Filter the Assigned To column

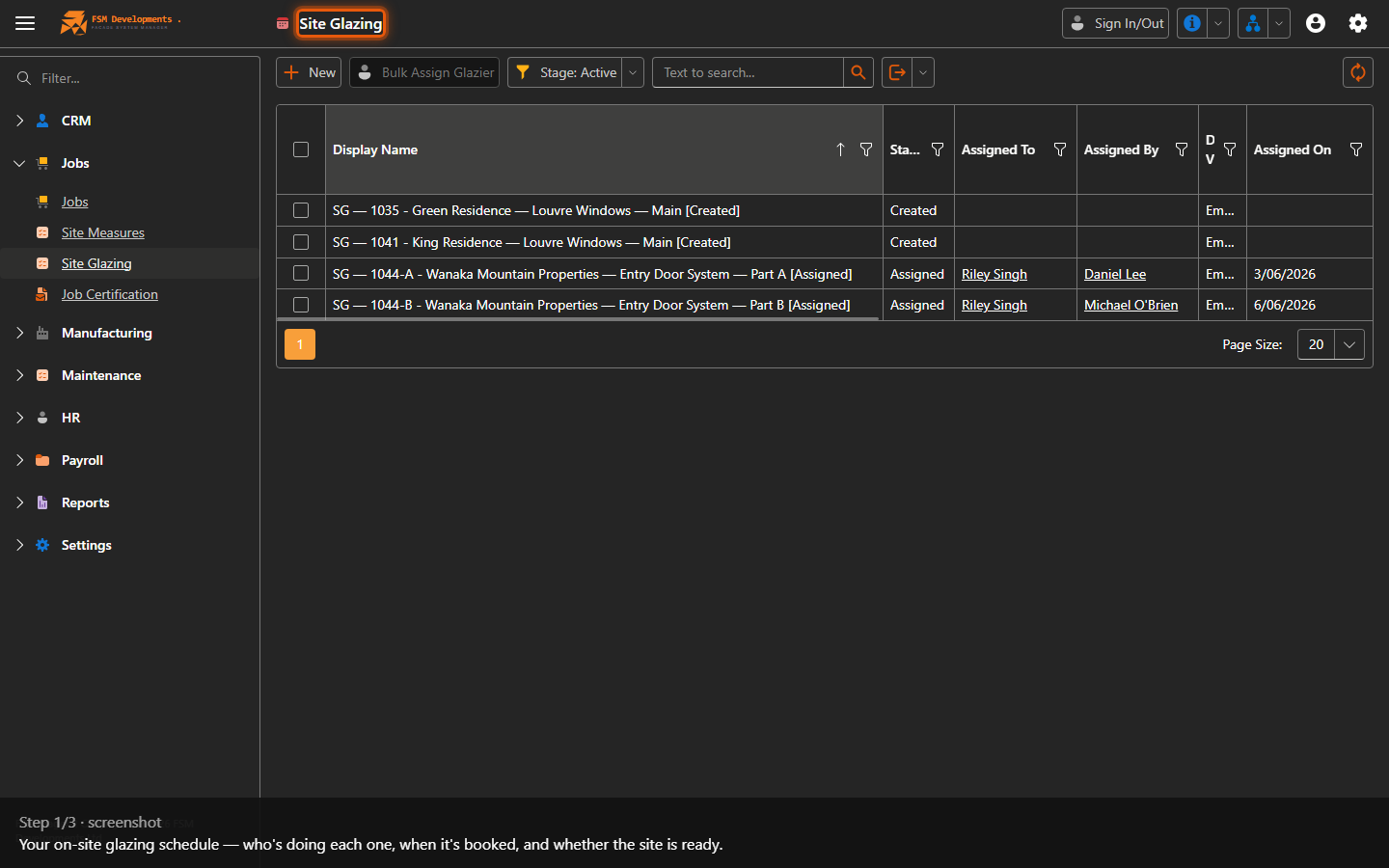tap(1060, 149)
